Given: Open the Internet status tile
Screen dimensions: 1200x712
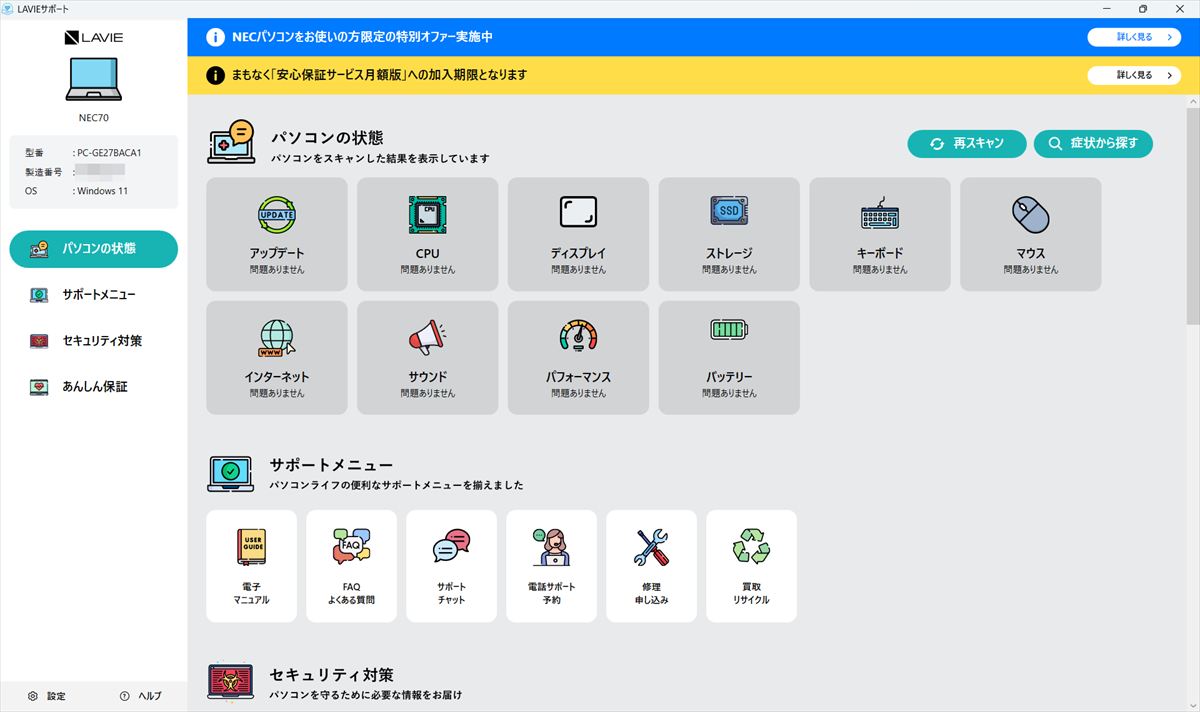Looking at the screenshot, I should pos(277,358).
